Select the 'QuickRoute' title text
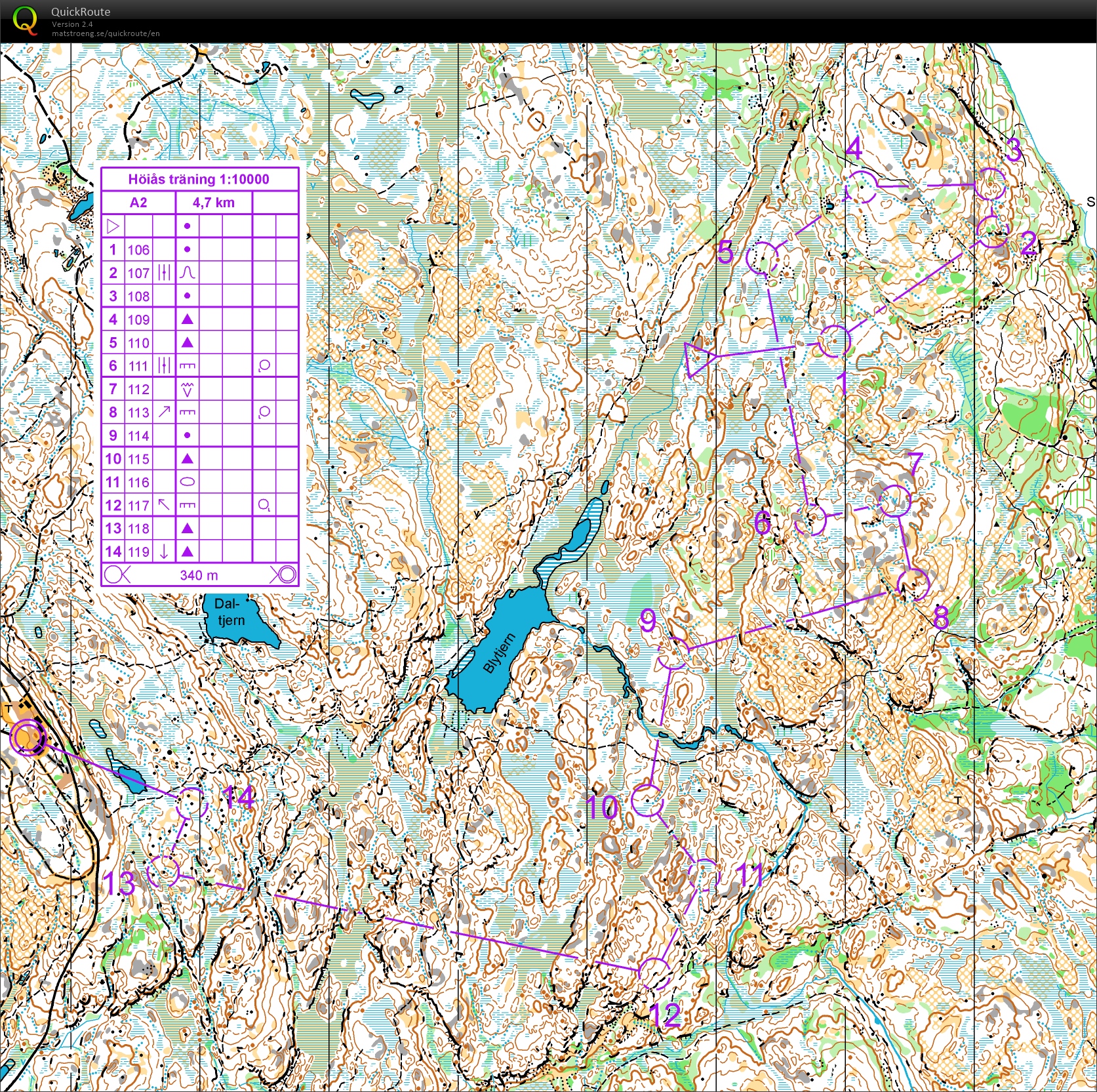Image resolution: width=1097 pixels, height=1092 pixels. point(81,12)
